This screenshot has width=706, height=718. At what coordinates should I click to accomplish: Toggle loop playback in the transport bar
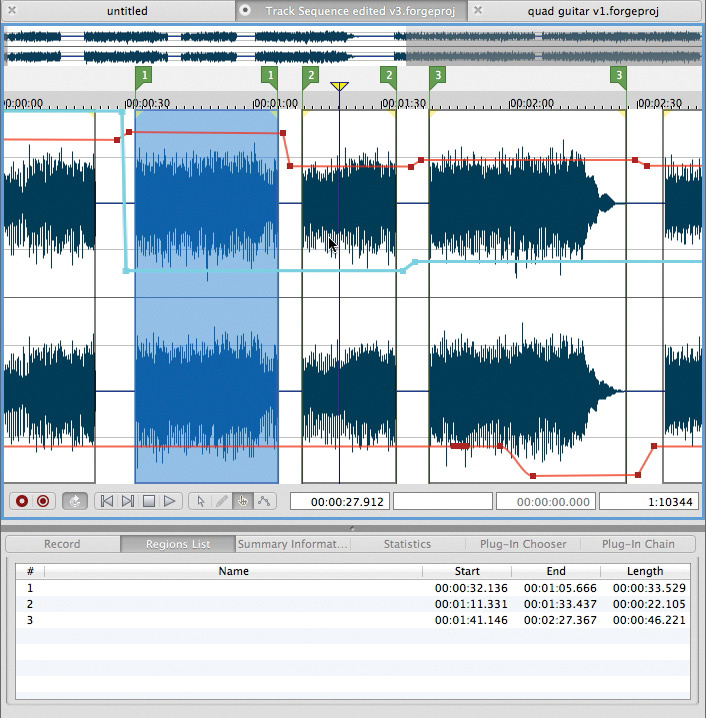pos(73,501)
